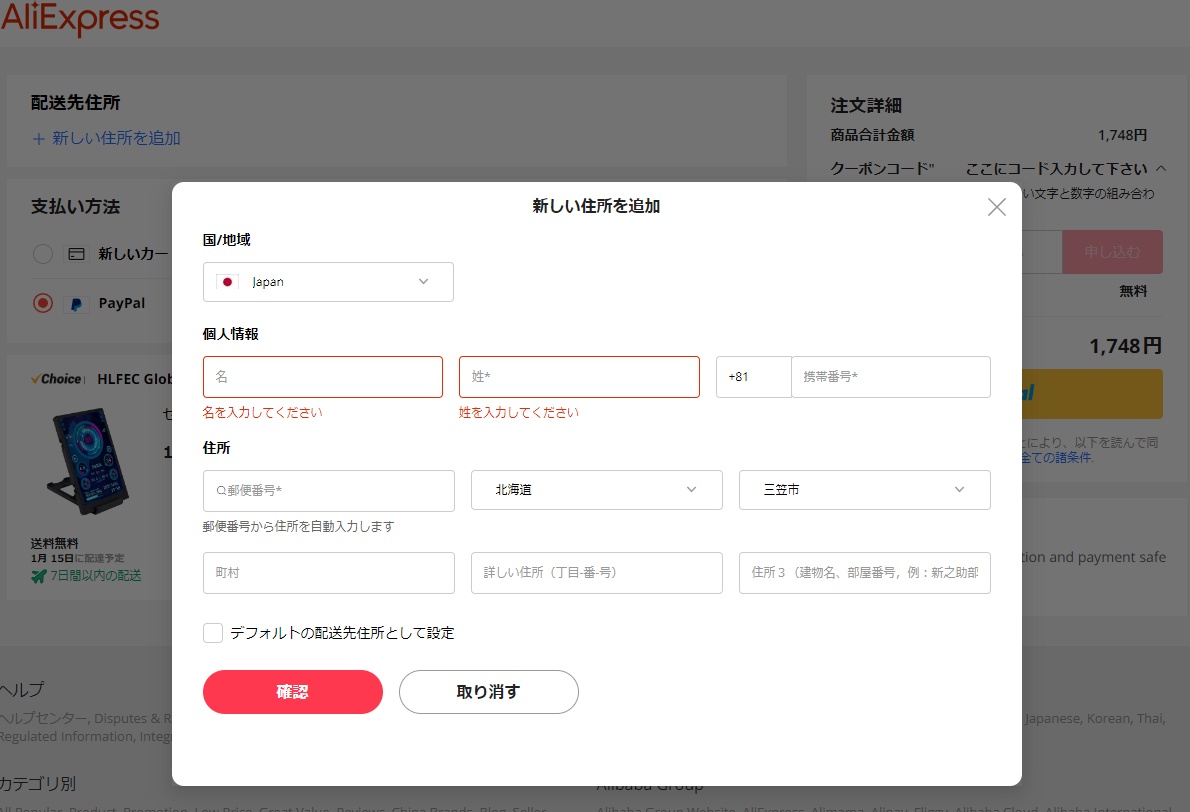This screenshot has height=812, width=1190.
Task: Check default shipping address checkbox
Action: pos(213,633)
